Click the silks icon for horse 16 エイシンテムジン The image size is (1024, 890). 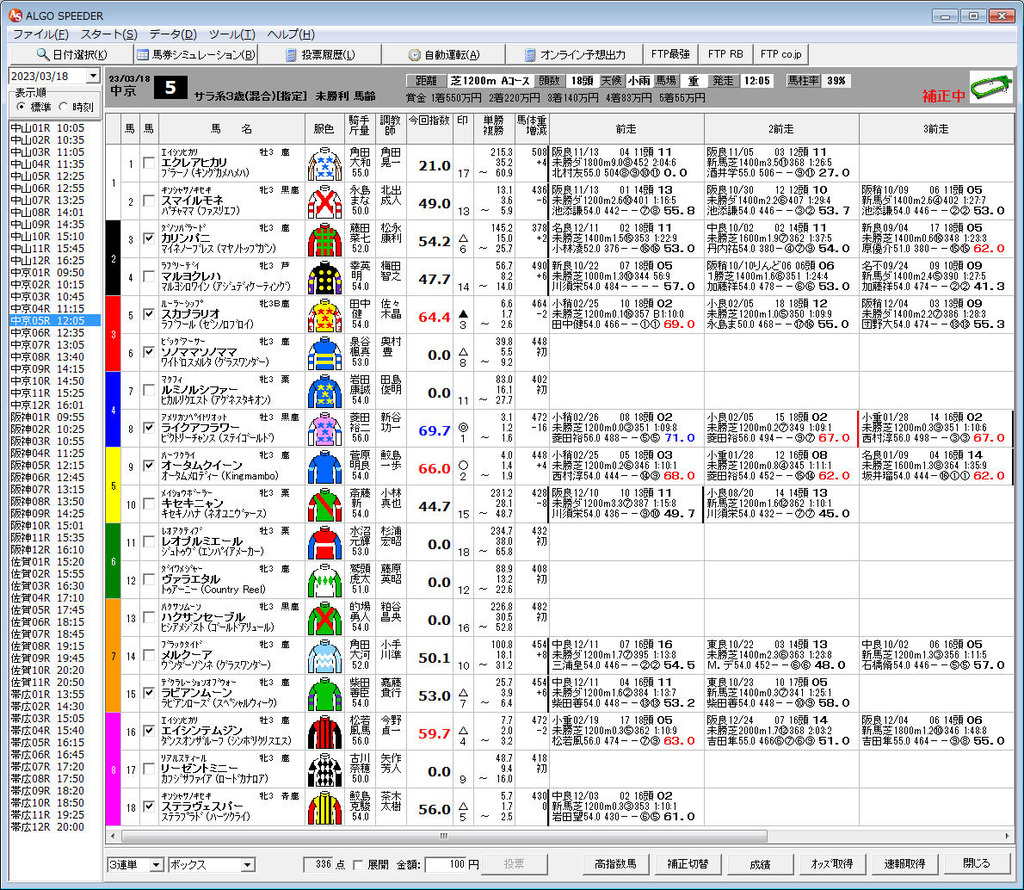click(325, 732)
